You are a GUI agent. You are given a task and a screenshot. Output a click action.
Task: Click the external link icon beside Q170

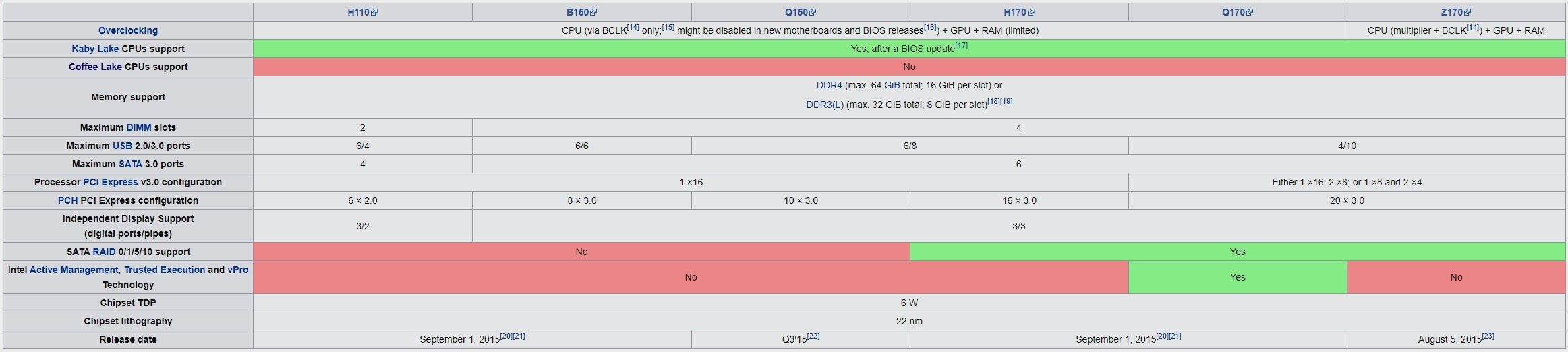pyautogui.click(x=1250, y=13)
